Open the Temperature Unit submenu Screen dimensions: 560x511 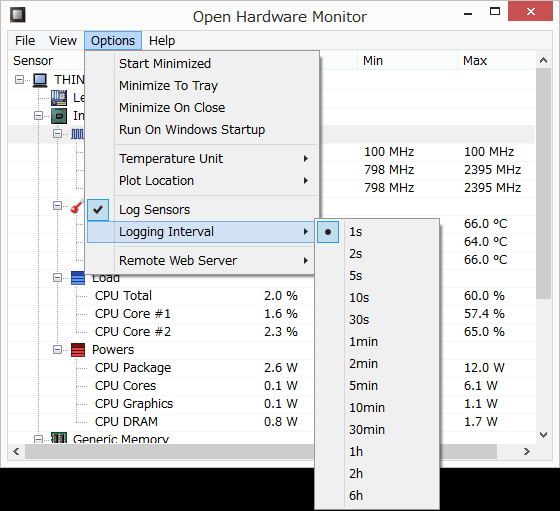click(202, 159)
